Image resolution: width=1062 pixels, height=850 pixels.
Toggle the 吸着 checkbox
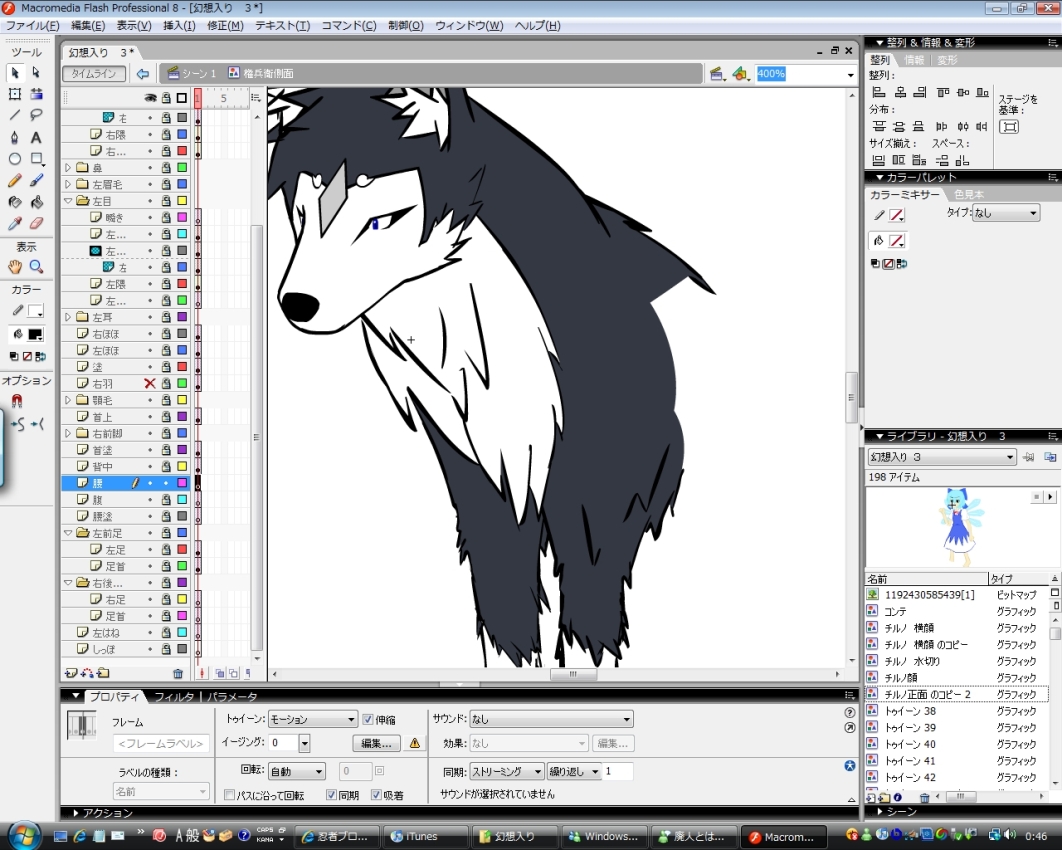(376, 795)
